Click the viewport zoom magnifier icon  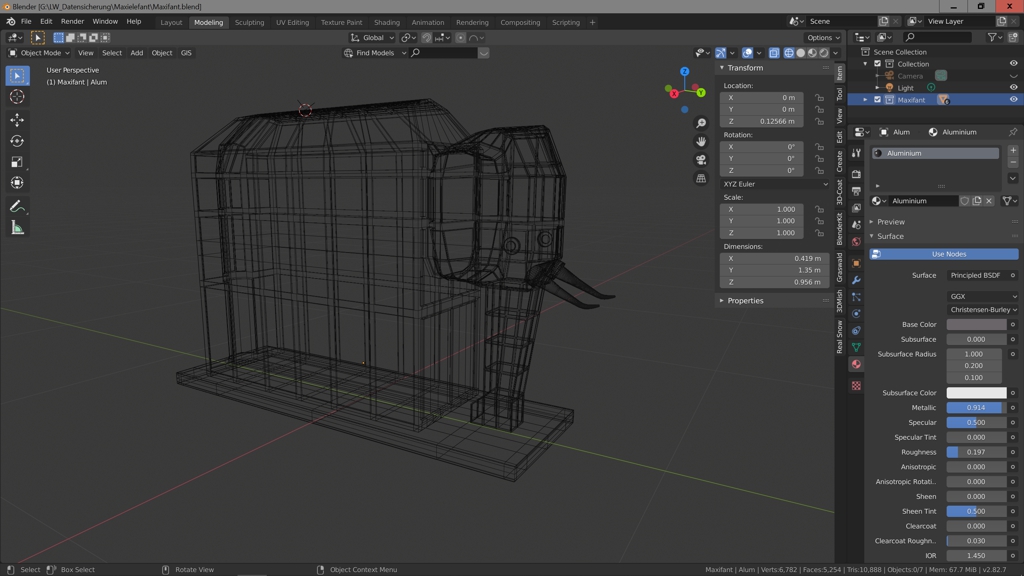point(701,123)
